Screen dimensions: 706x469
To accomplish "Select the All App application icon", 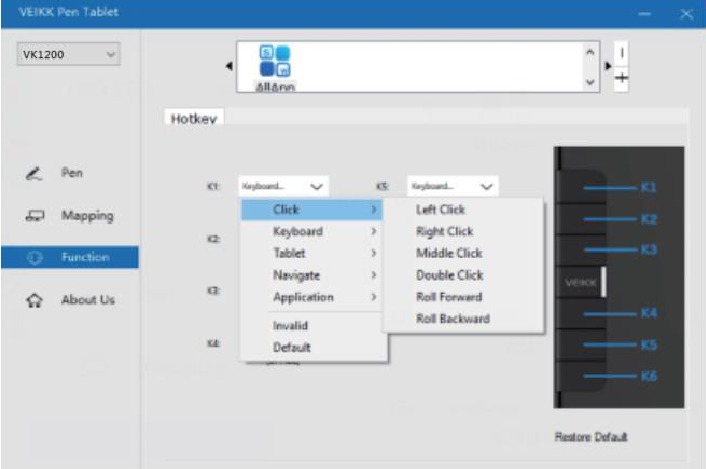I will (x=275, y=68).
